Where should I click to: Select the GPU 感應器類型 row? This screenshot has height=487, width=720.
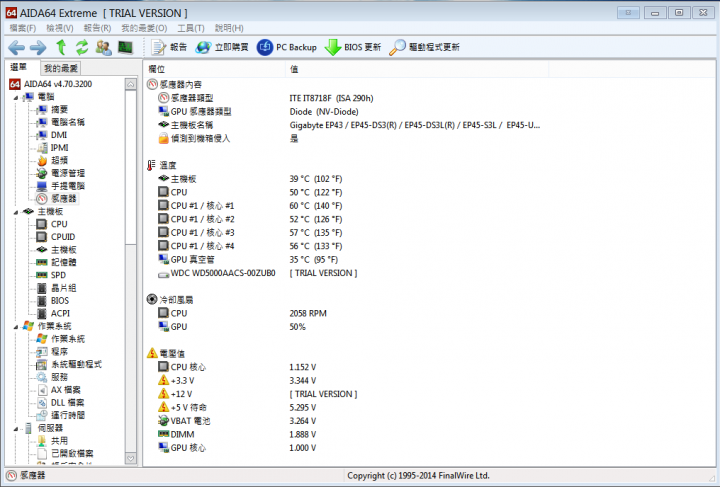coord(344,112)
